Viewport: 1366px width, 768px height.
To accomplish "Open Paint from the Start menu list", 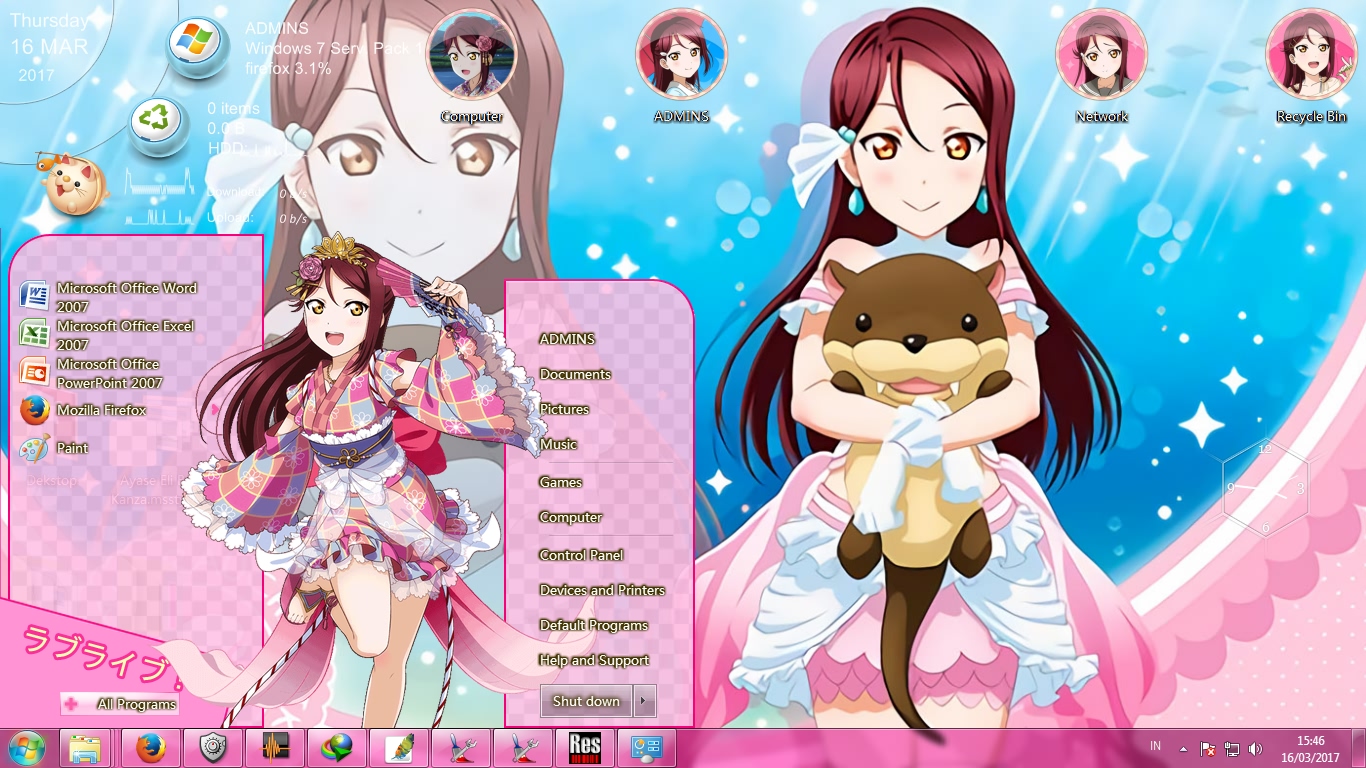I will 54,449.
